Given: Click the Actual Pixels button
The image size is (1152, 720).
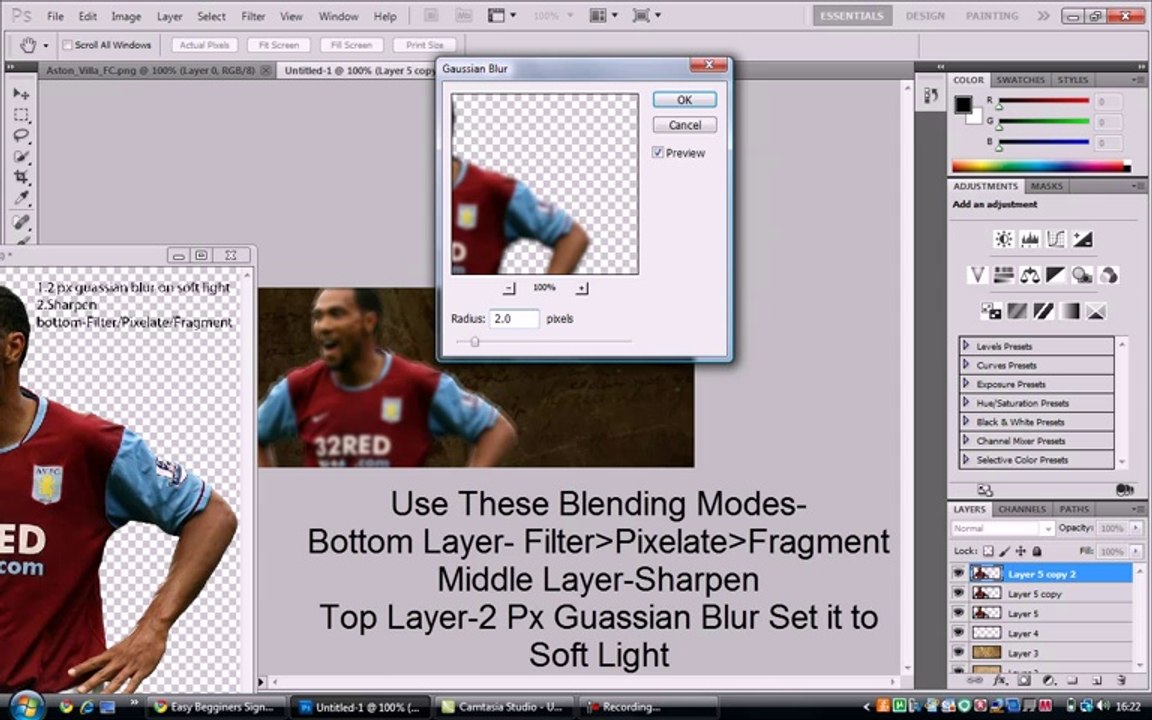Looking at the screenshot, I should 204,45.
